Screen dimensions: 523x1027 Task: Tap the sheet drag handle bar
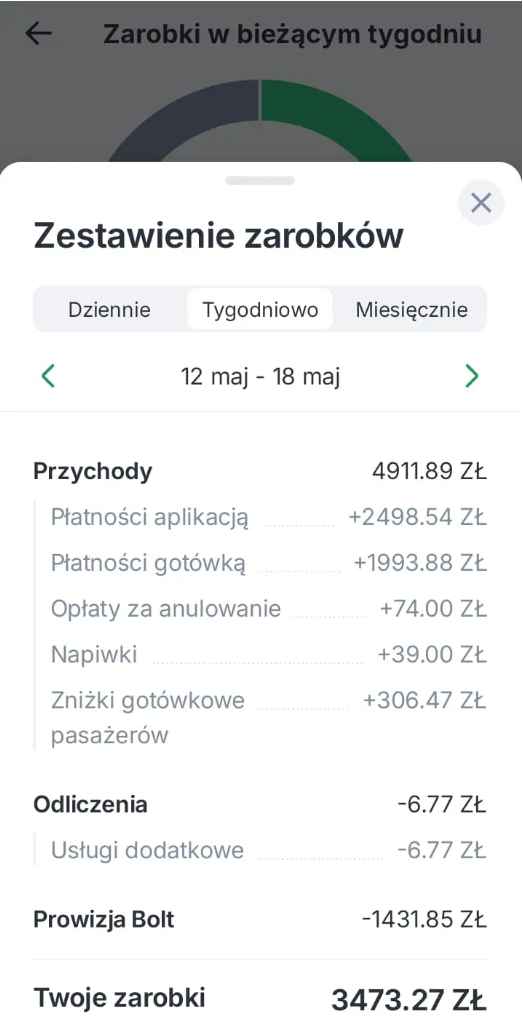click(260, 181)
